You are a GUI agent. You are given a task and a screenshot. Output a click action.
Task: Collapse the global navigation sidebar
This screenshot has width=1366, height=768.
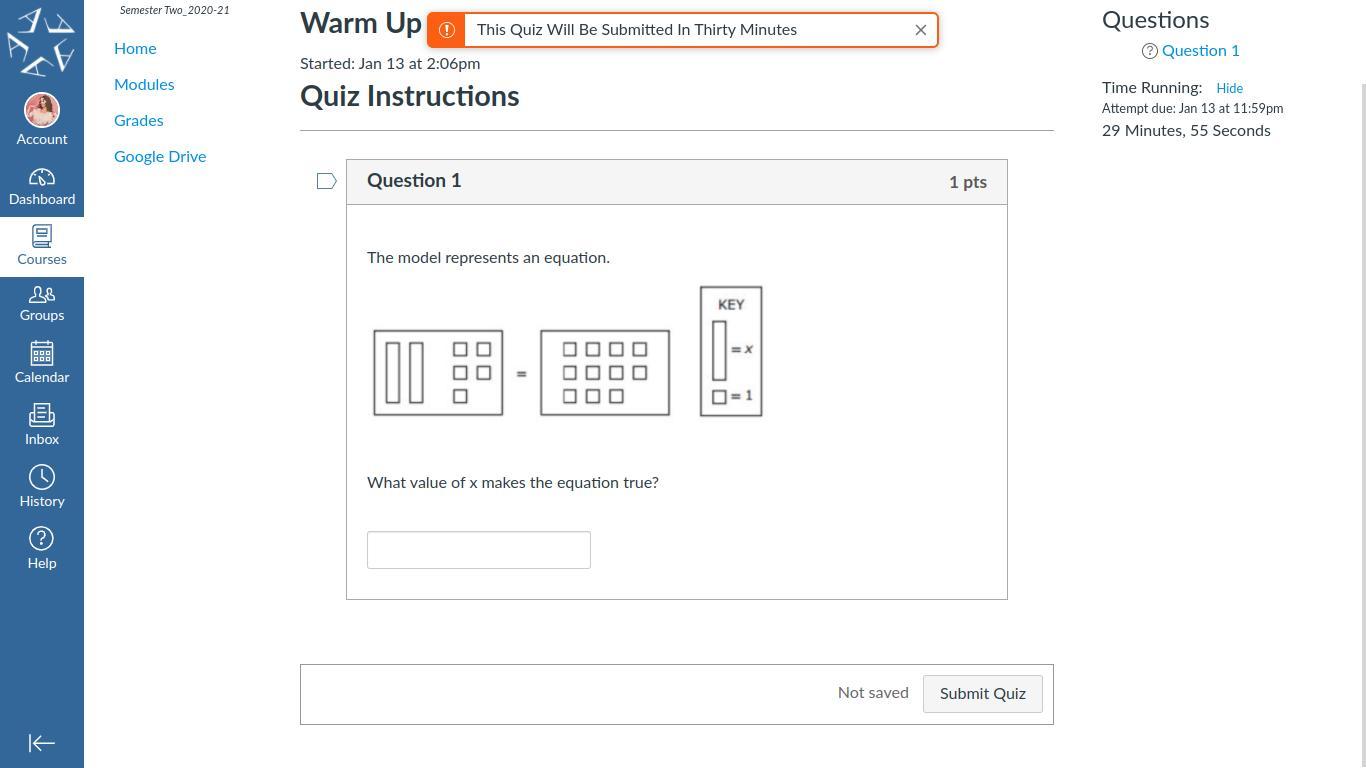coord(42,743)
